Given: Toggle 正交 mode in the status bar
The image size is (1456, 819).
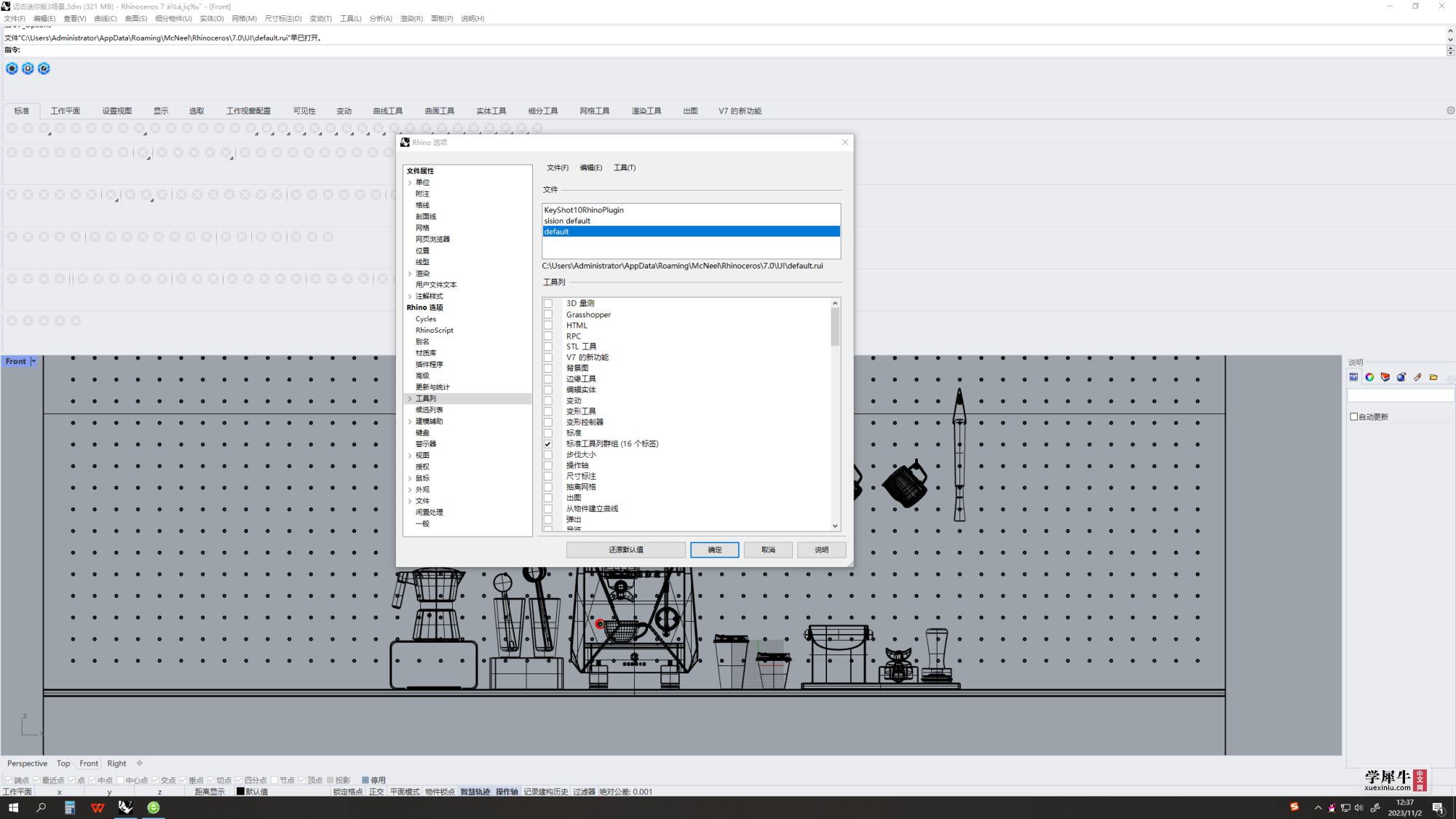Looking at the screenshot, I should click(376, 791).
